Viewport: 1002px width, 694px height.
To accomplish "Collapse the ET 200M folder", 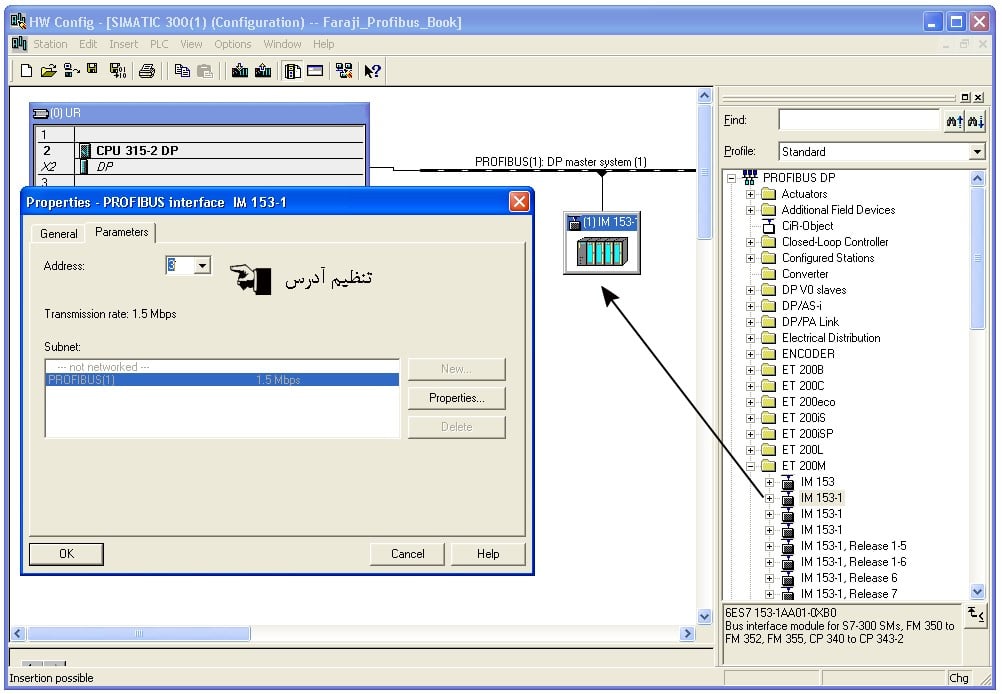I will pos(751,466).
